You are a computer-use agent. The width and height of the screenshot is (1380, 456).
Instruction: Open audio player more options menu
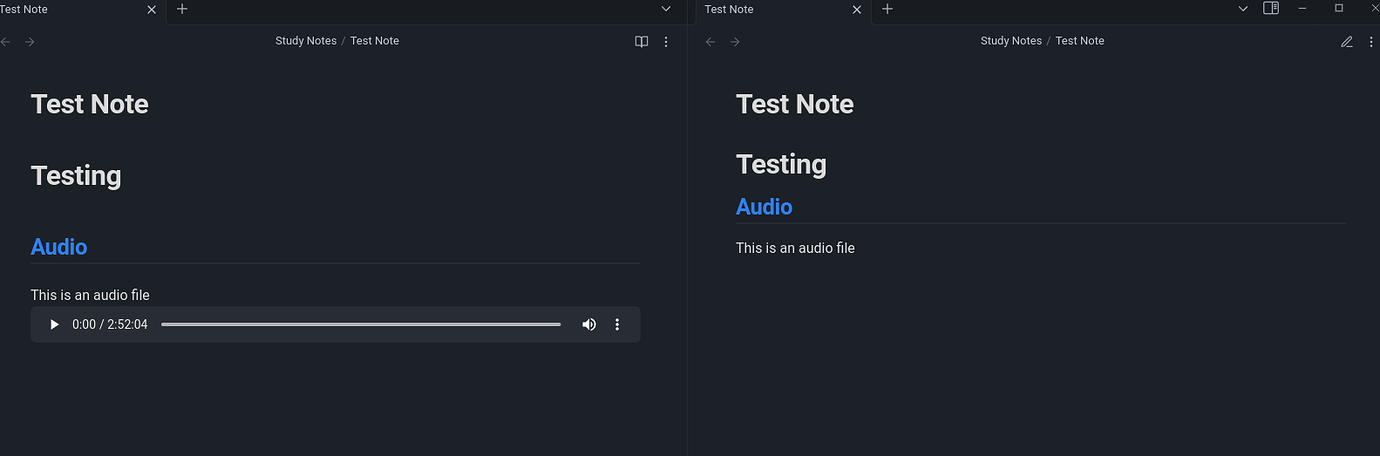617,325
